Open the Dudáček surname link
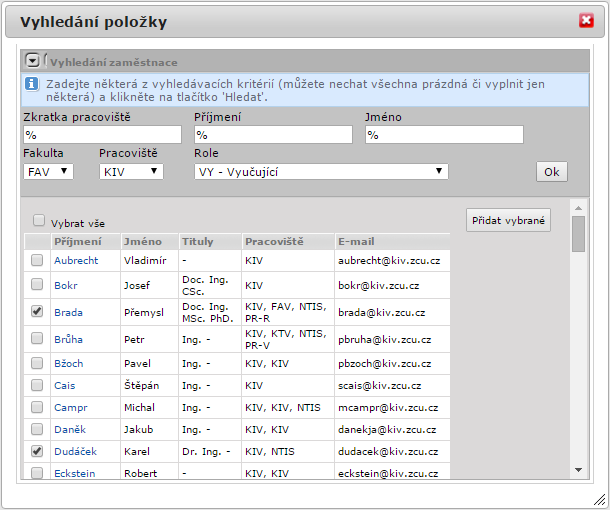Viewport: 610px width, 510px height. click(75, 452)
